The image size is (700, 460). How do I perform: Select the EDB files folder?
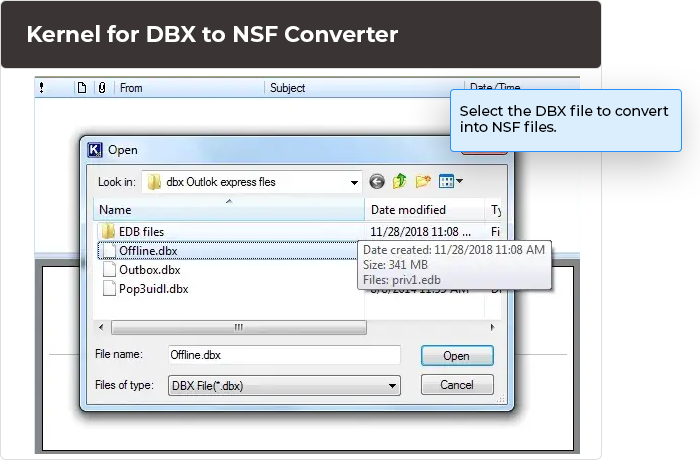click(x=141, y=232)
